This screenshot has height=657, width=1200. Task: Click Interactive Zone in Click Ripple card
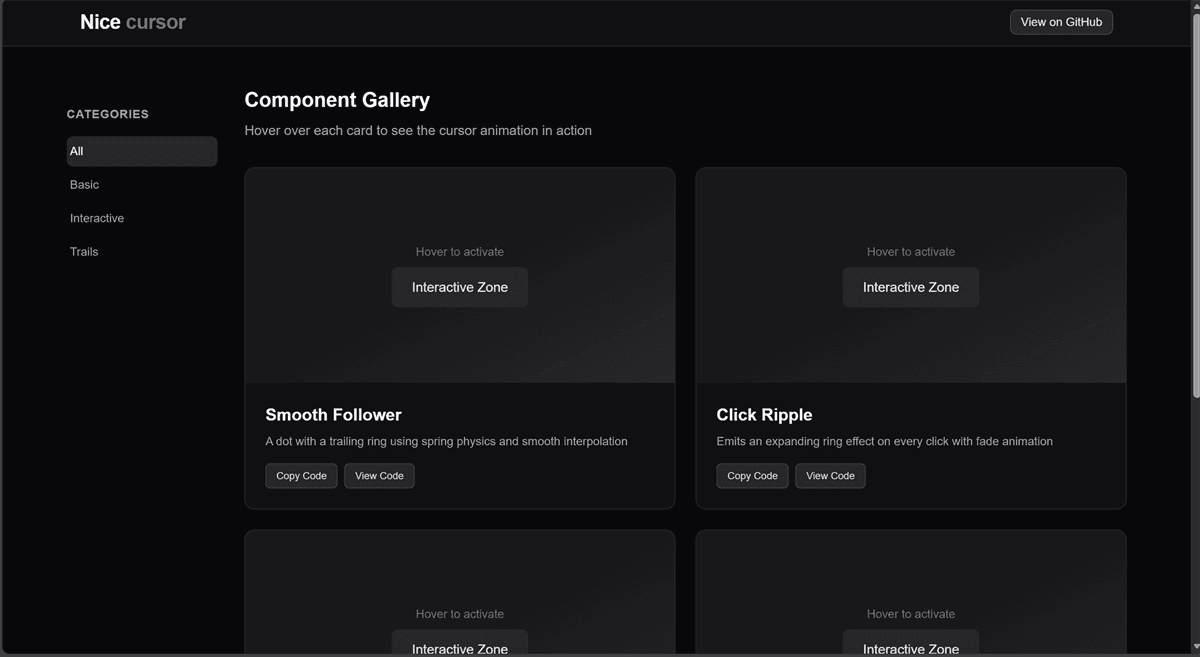pyautogui.click(x=910, y=287)
